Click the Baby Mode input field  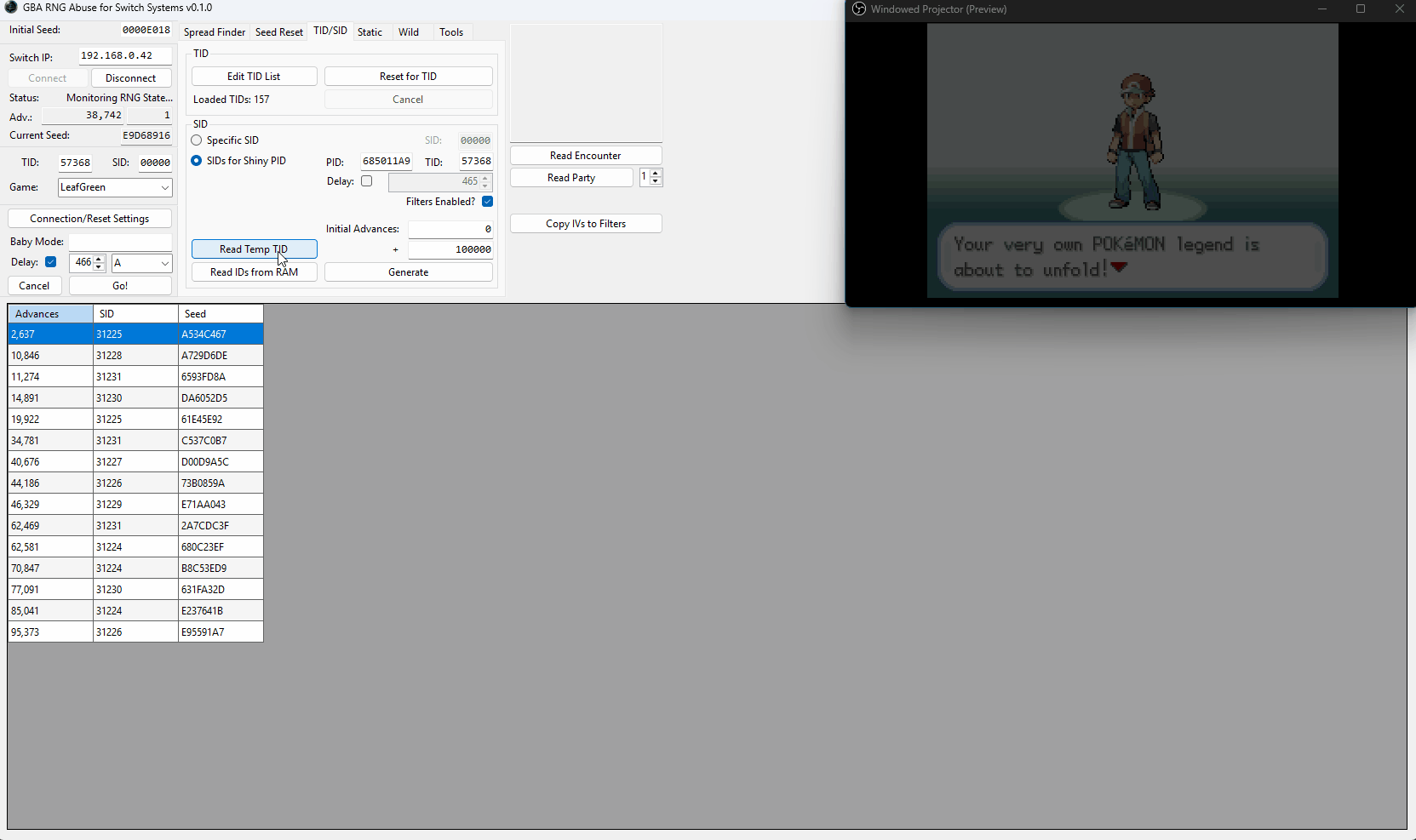[120, 242]
